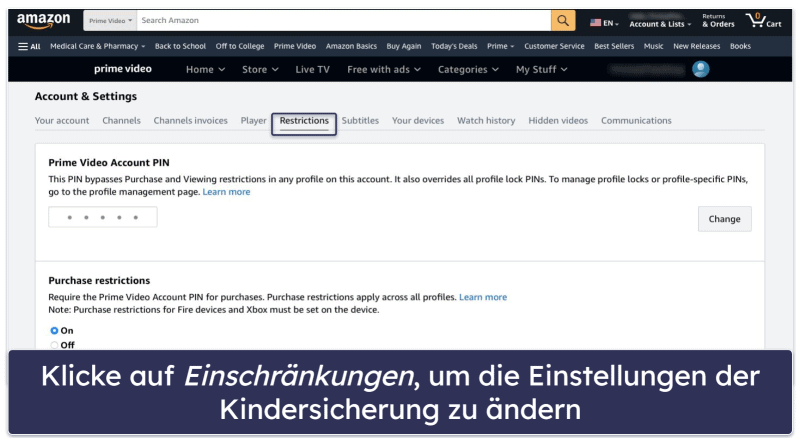Open the Hidden videos tab
This screenshot has height=438, width=800.
[558, 120]
